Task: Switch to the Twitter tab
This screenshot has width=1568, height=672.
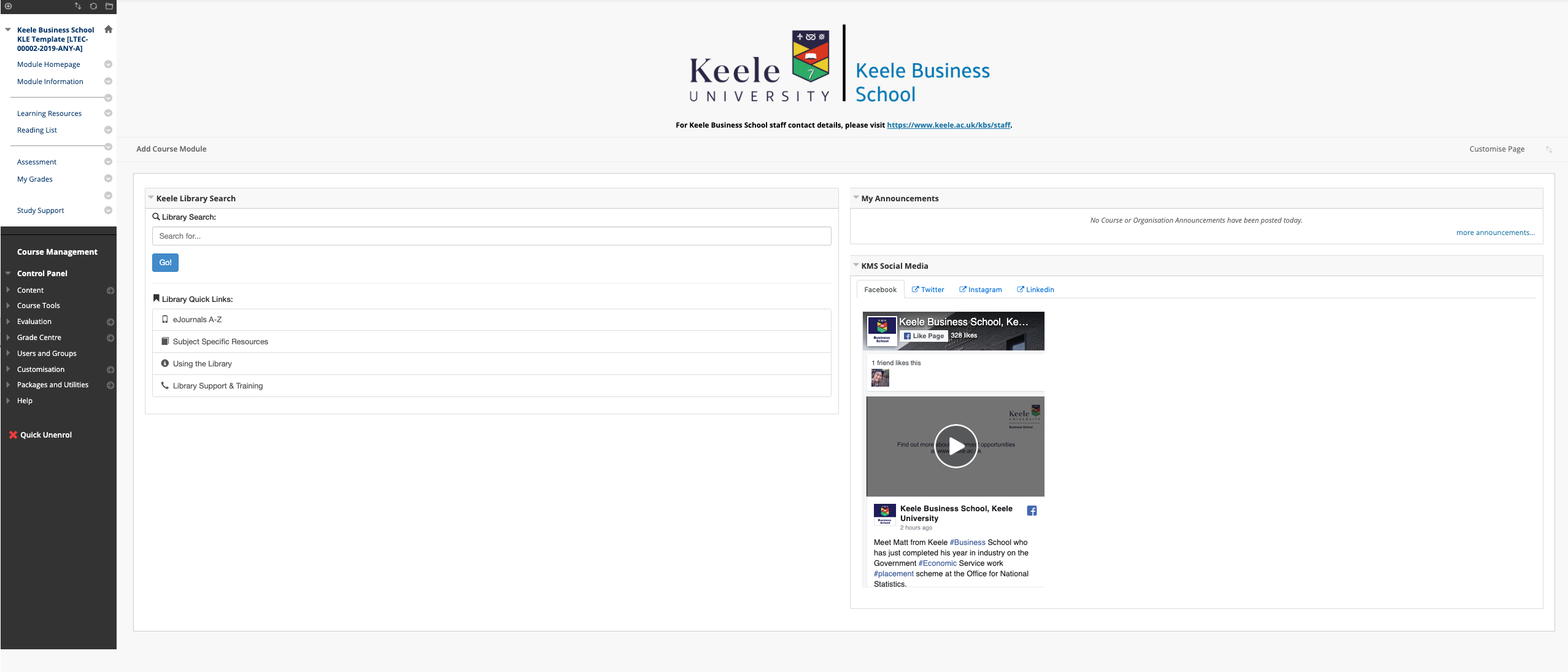Action: click(x=927, y=289)
